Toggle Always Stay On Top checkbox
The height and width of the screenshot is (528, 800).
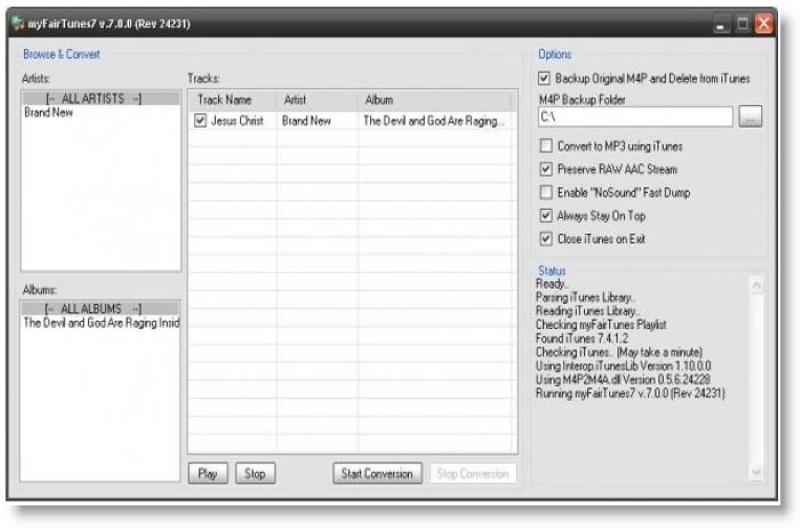tap(545, 215)
